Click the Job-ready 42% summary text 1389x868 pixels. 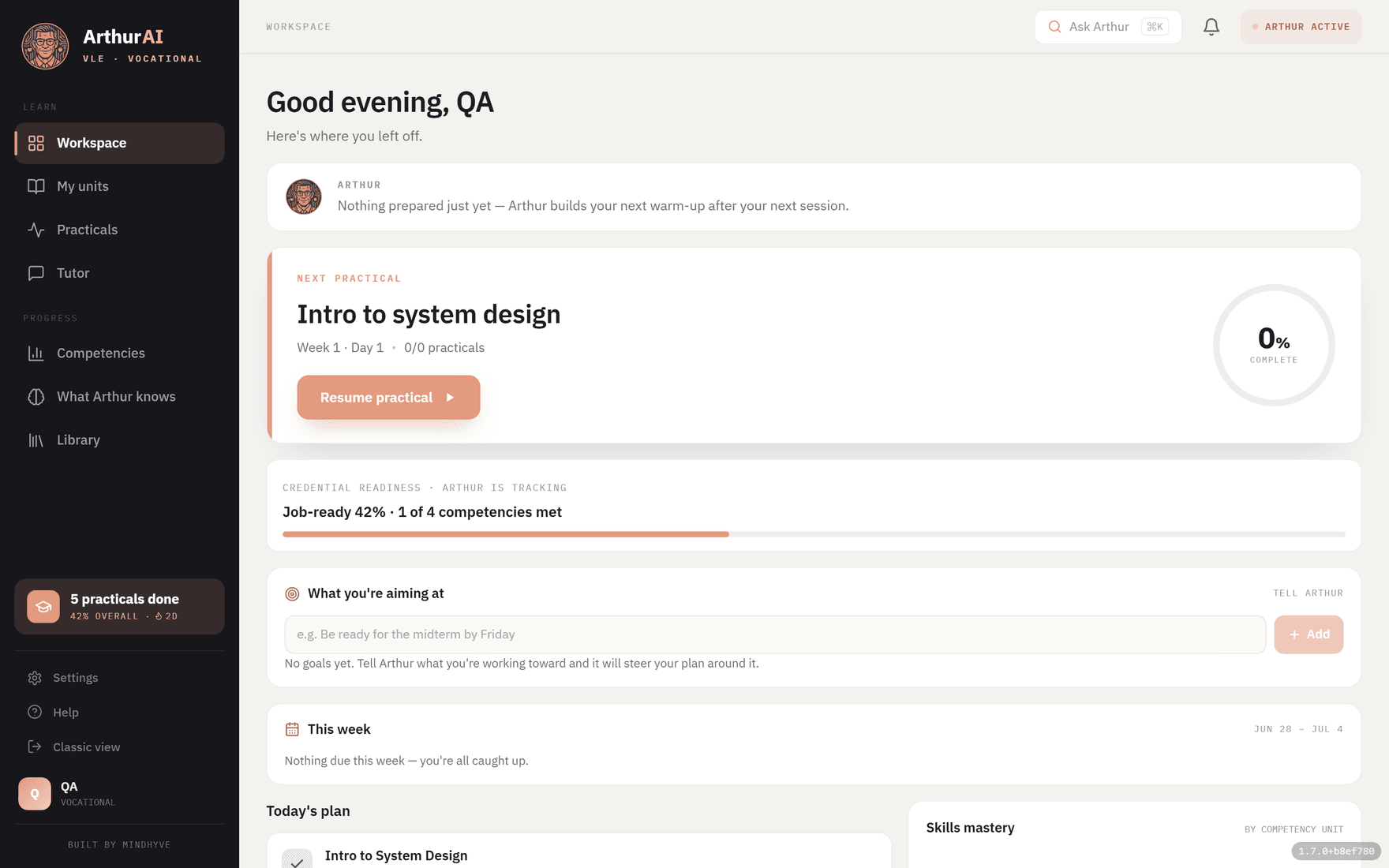(422, 512)
